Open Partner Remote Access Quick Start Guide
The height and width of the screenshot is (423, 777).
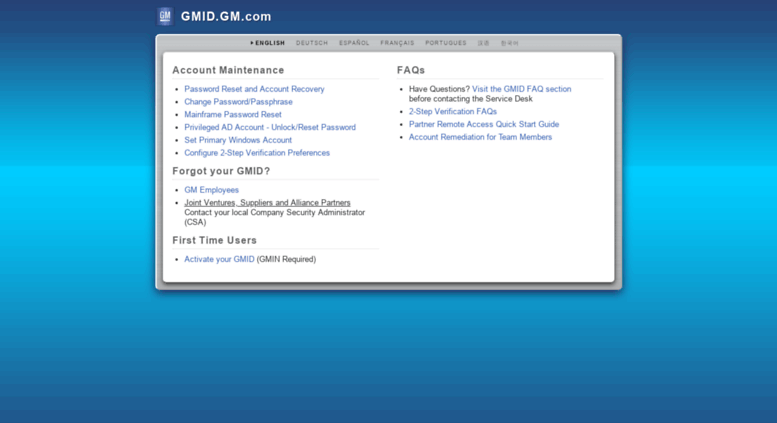[484, 124]
